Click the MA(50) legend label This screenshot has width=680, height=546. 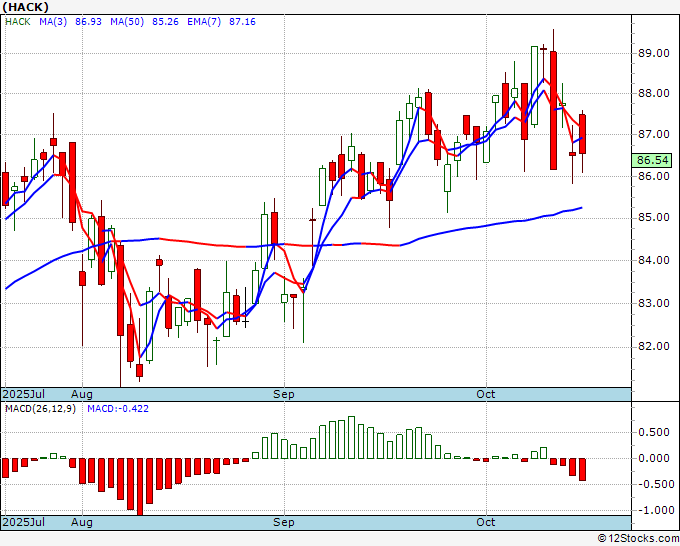(x=127, y=22)
